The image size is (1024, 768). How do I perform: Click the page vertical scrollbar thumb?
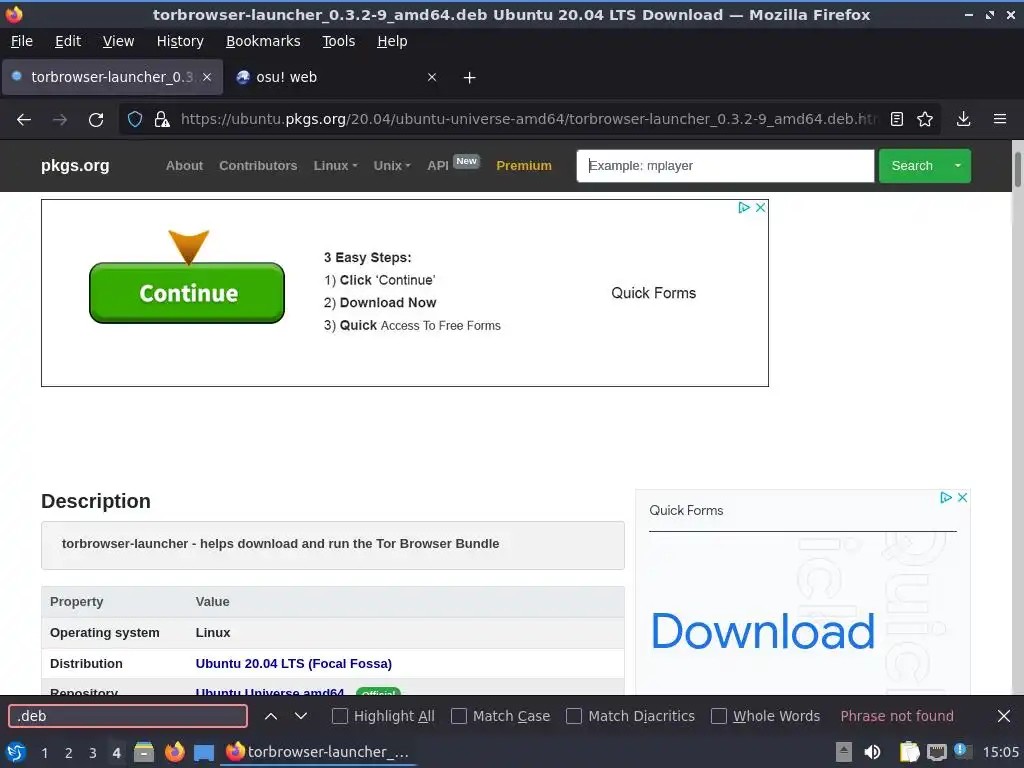[1017, 170]
